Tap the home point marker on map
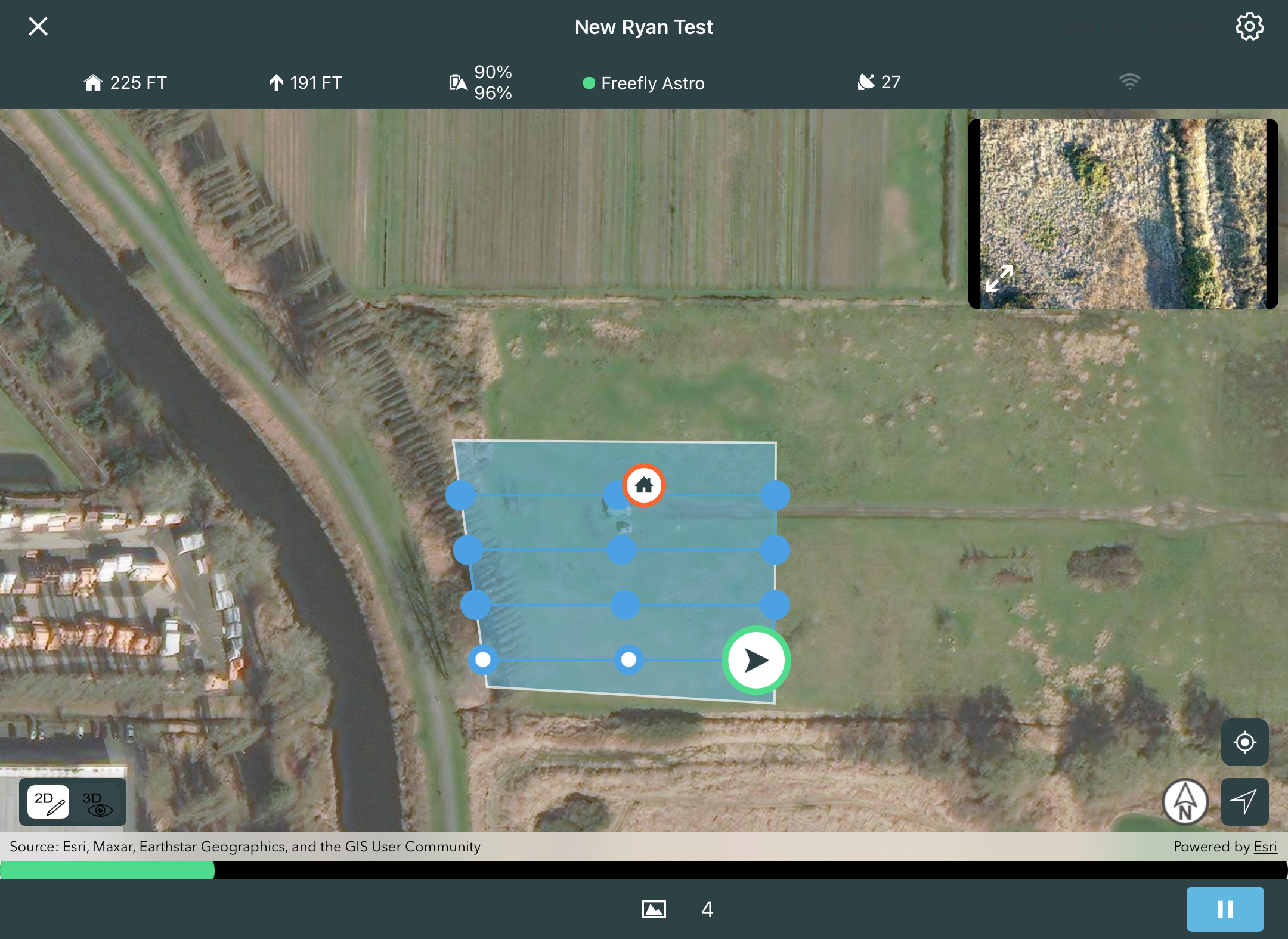Screen dimensions: 1288x939 pyautogui.click(x=643, y=485)
